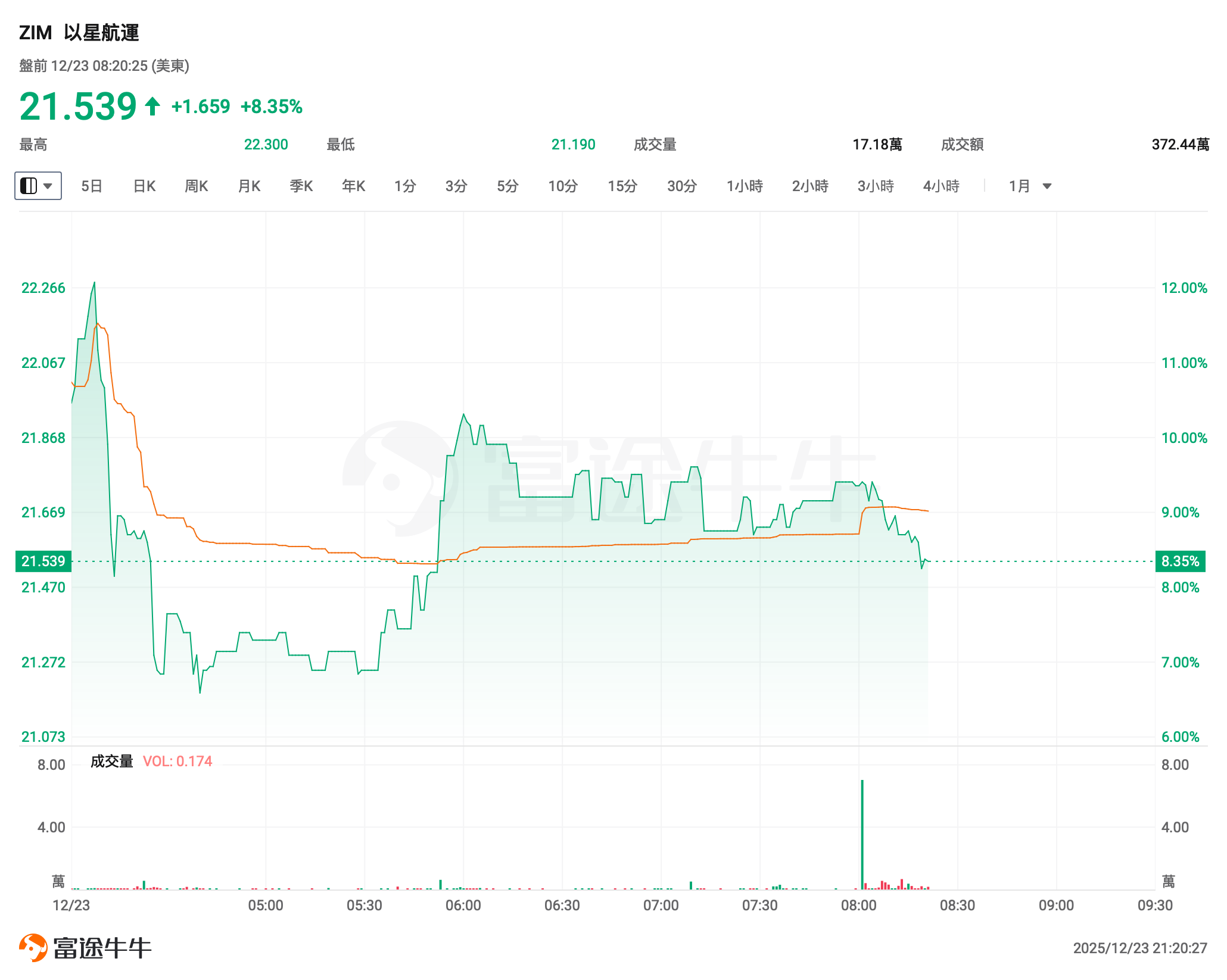1227x980 pixels.
Task: Open the chart type selector icon
Action: 29,186
